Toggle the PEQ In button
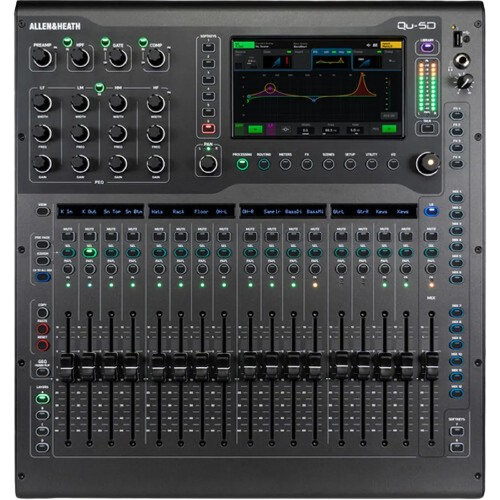 pos(99,88)
